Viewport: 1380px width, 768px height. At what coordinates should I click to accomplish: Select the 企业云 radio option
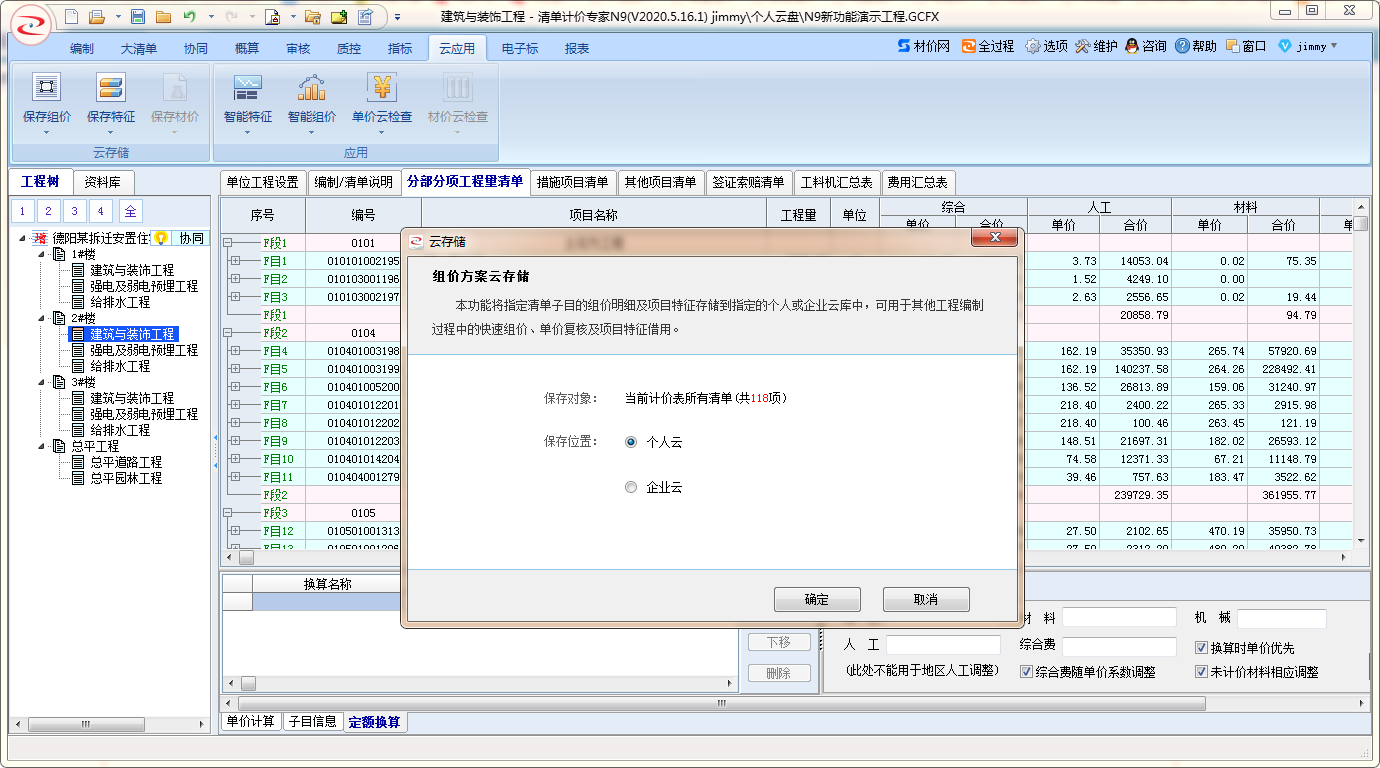point(630,488)
